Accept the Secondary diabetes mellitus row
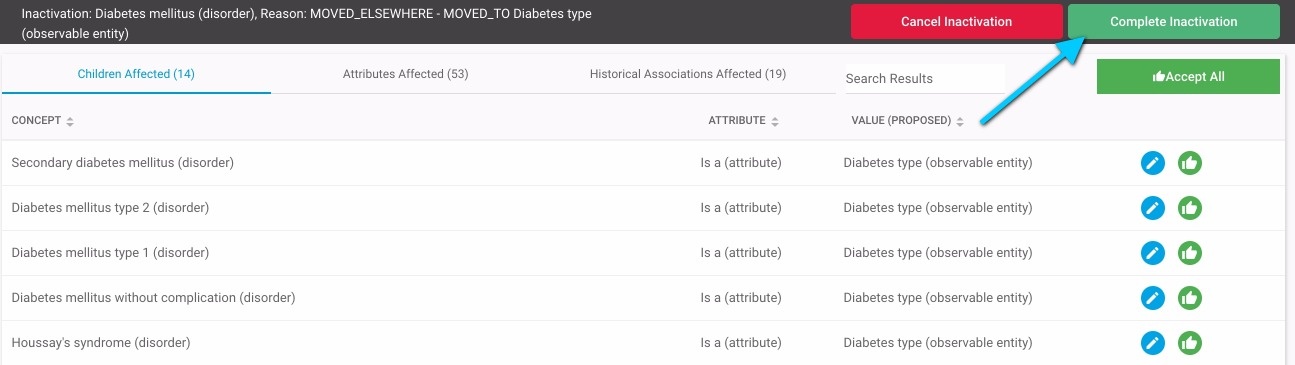Image resolution: width=1295 pixels, height=365 pixels. [x=1189, y=162]
